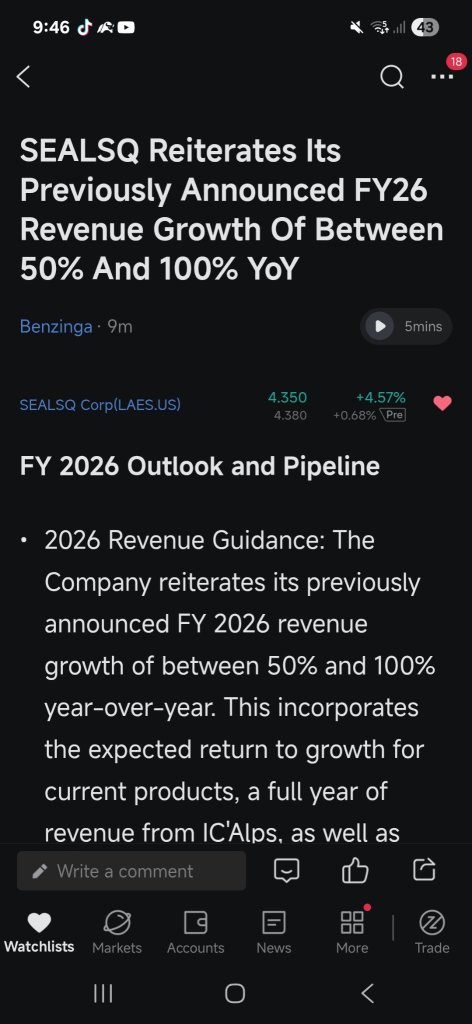This screenshot has height=1024, width=472.
Task: Open search with the magnifier icon
Action: [x=391, y=78]
